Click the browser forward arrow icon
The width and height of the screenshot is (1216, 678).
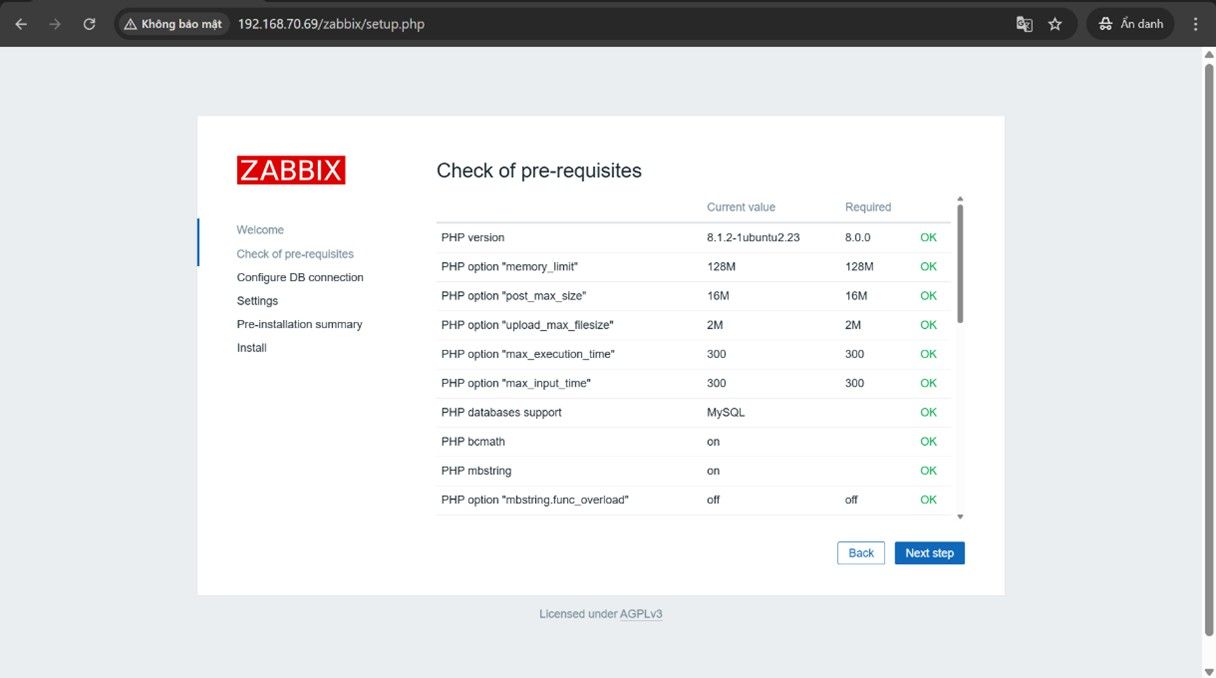[x=55, y=24]
